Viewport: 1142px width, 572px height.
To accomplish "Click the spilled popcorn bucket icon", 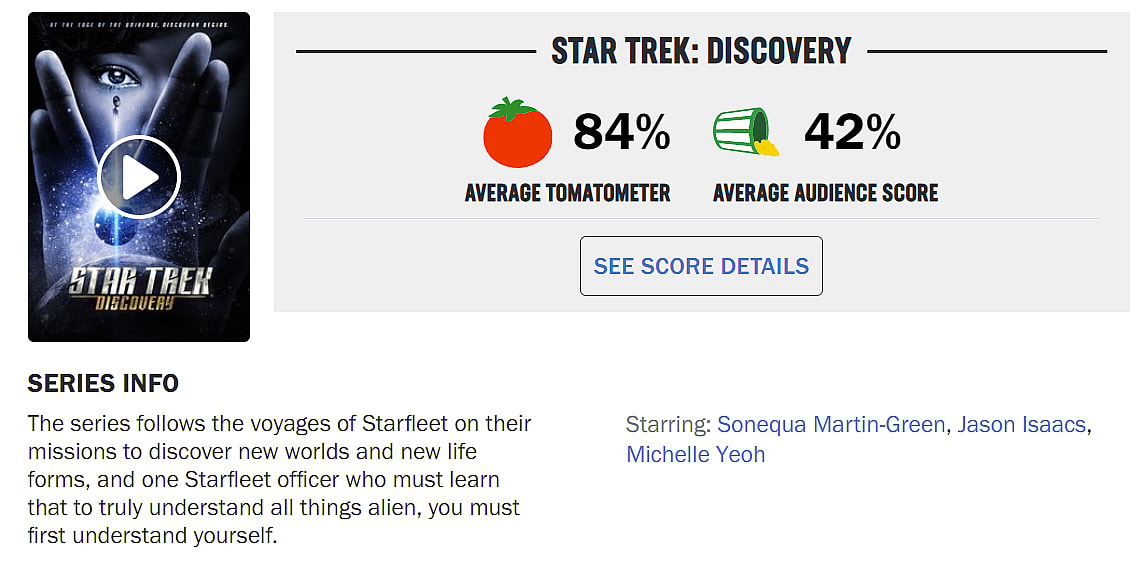I will (x=746, y=132).
